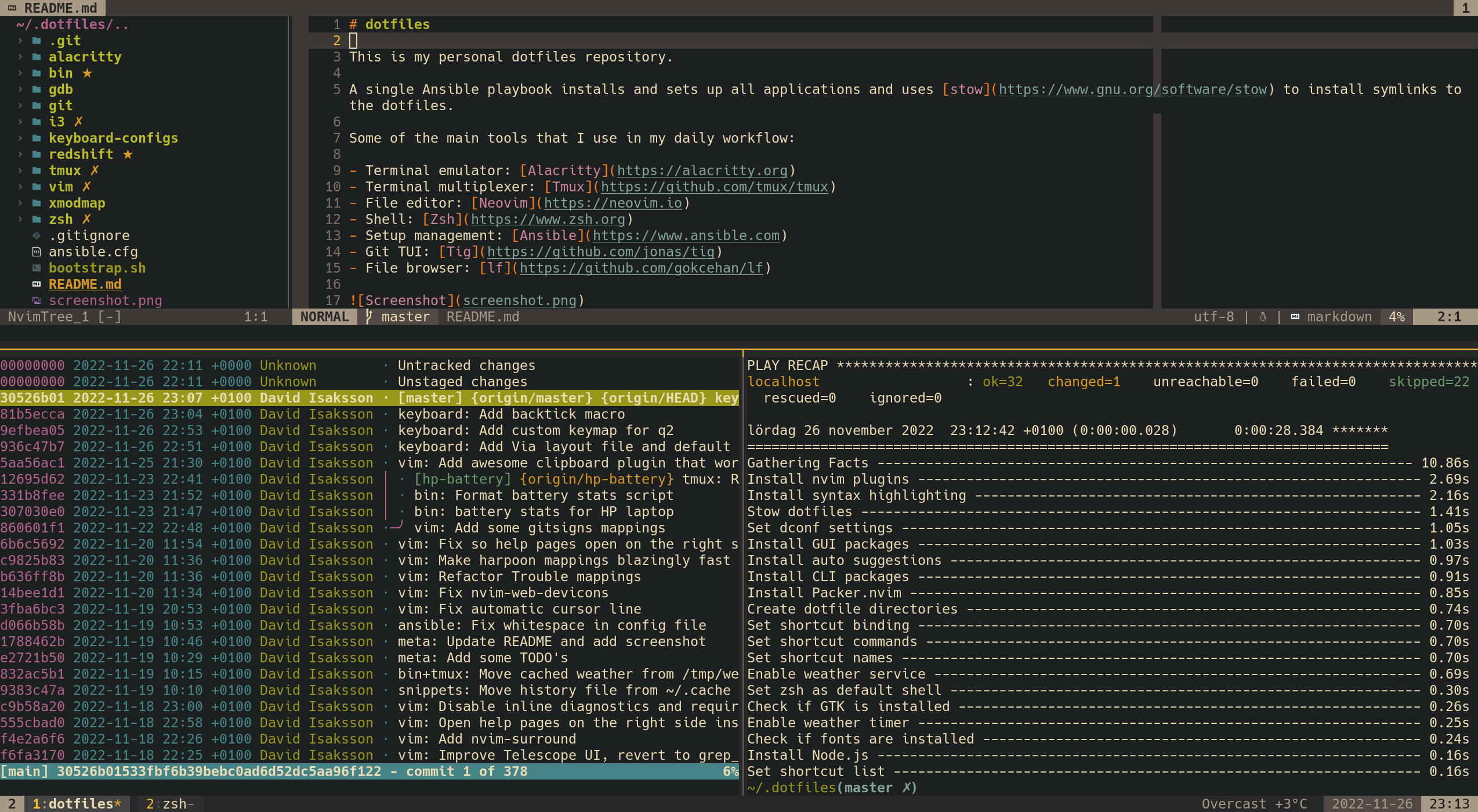The width and height of the screenshot is (1478, 812).
Task: Click the markdown filetype icon in statusline
Action: click(1295, 317)
